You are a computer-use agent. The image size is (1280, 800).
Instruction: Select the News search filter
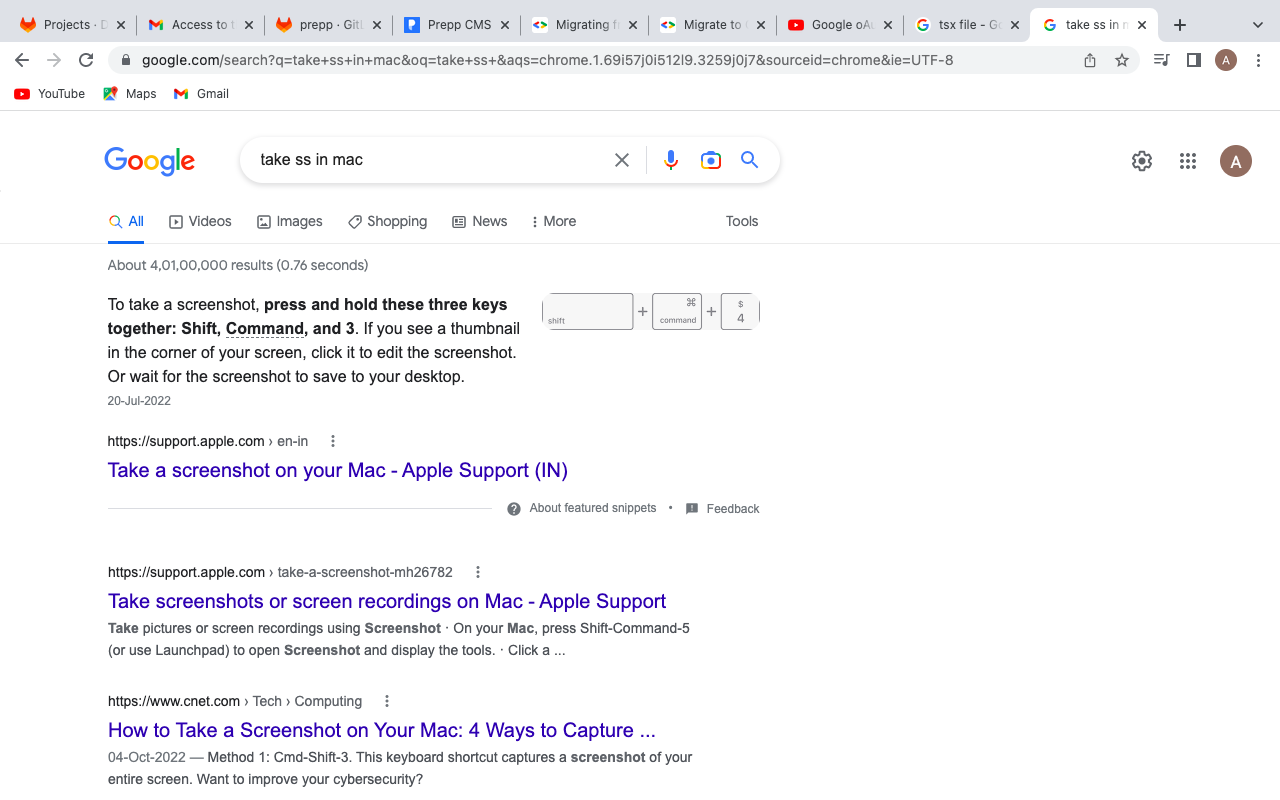480,222
